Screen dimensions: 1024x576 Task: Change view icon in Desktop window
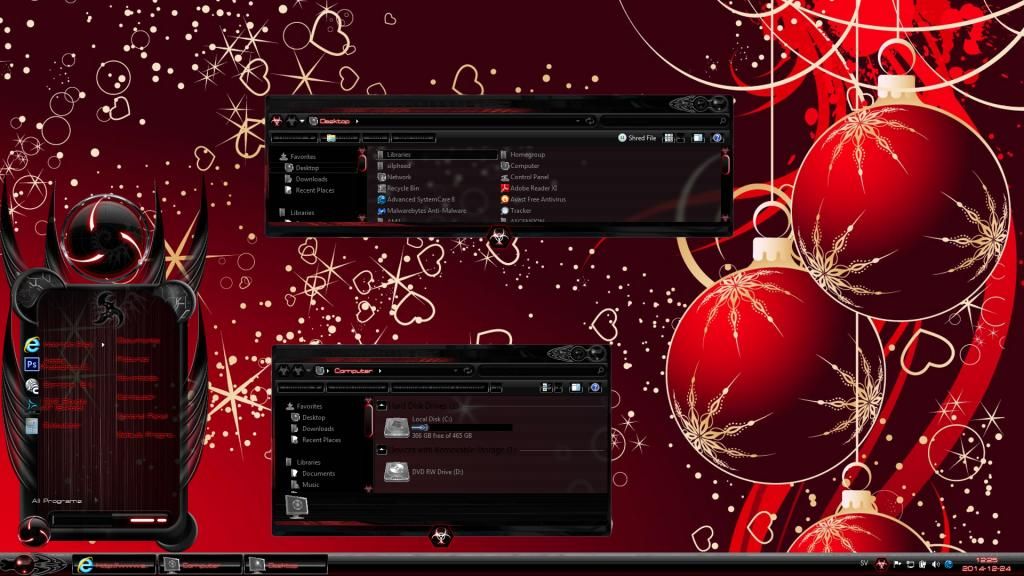click(x=668, y=138)
